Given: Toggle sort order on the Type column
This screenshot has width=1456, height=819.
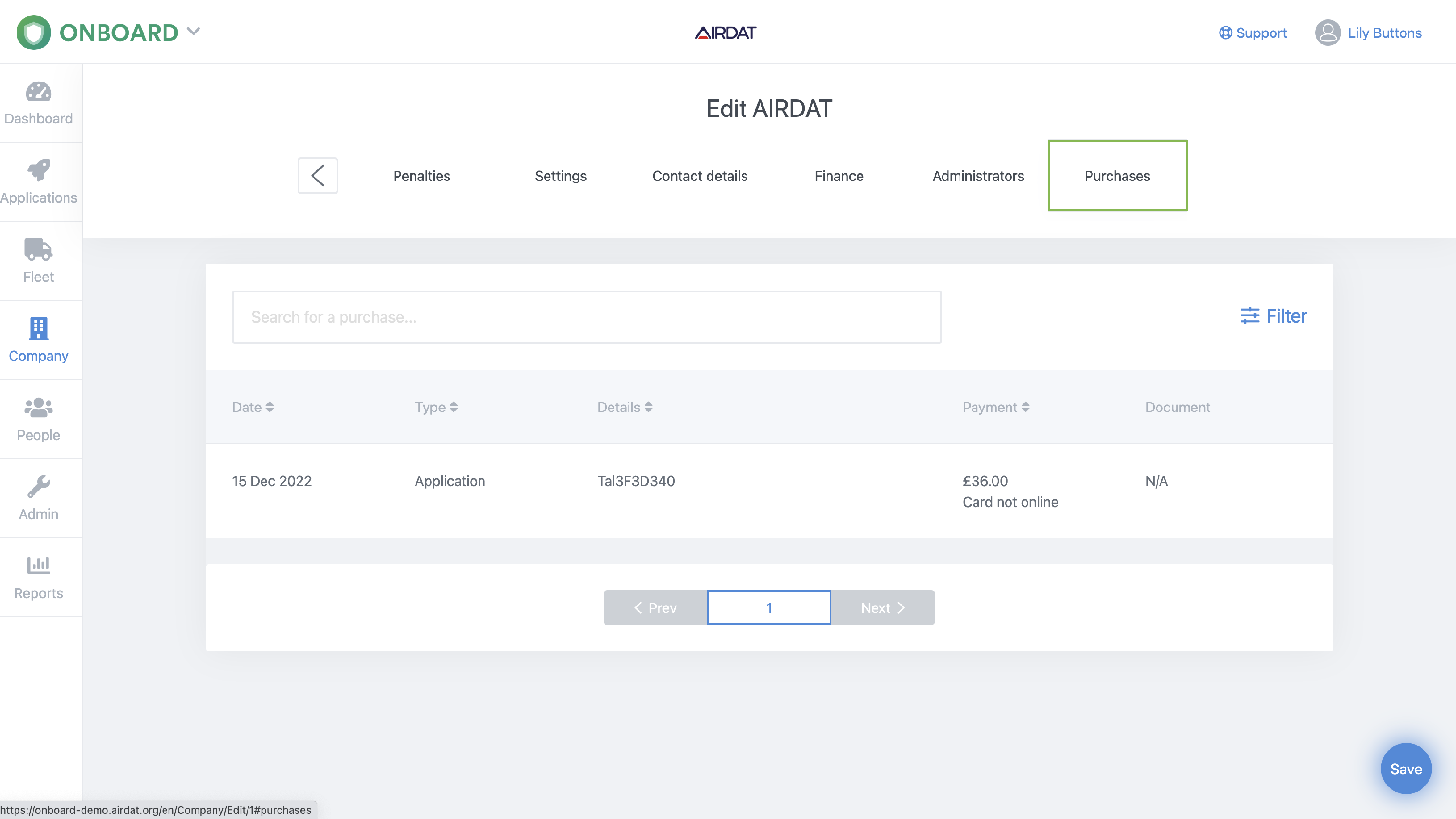Looking at the screenshot, I should click(436, 407).
